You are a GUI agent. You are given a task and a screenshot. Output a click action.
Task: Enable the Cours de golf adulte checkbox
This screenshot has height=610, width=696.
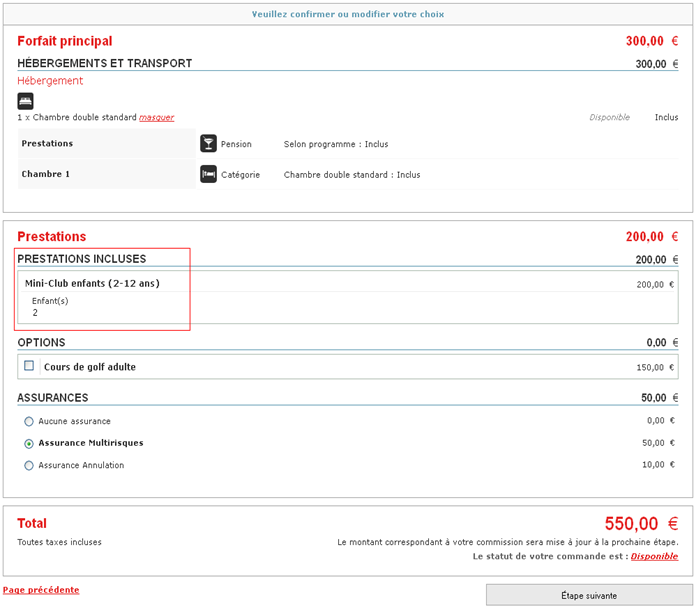[29, 366]
